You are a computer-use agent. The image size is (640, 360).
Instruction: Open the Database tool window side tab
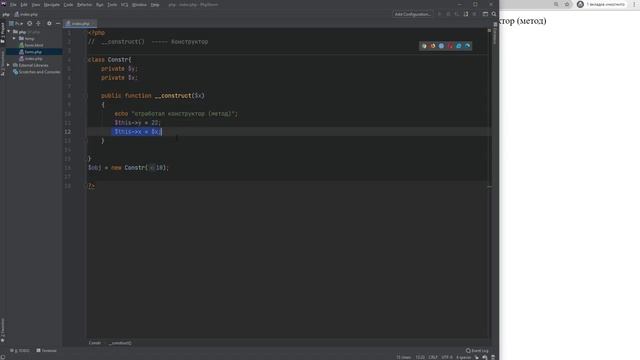[495, 33]
